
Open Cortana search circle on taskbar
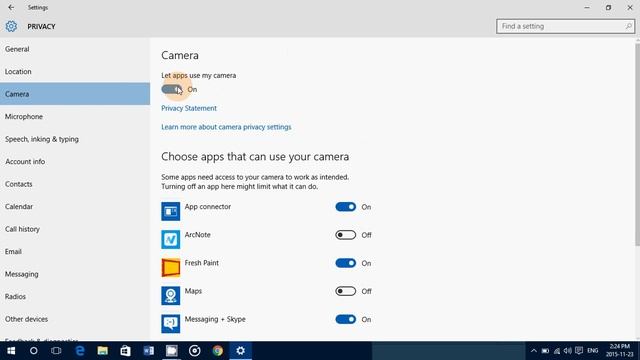[x=33, y=351]
